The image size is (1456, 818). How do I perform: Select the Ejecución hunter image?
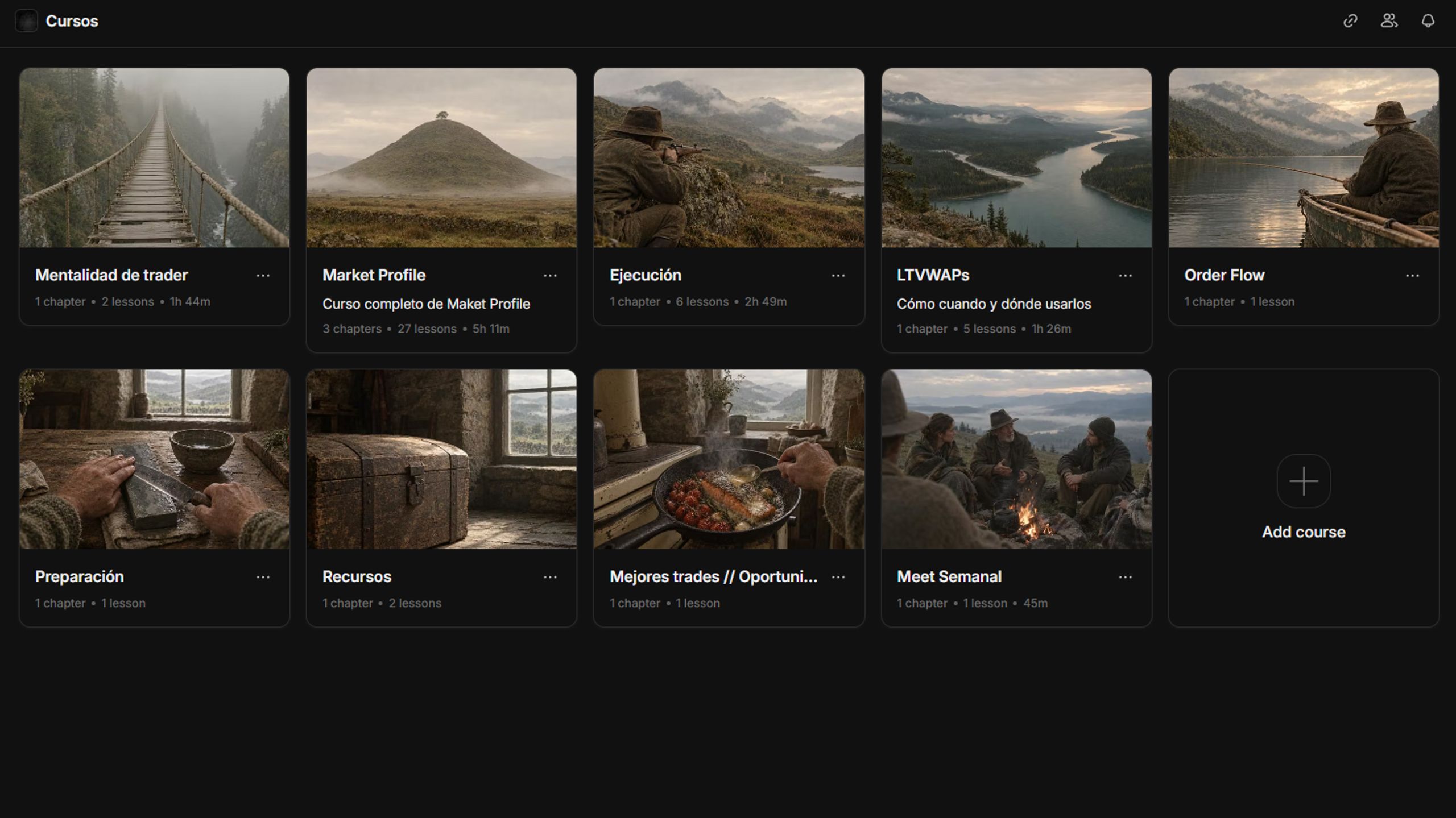point(729,158)
